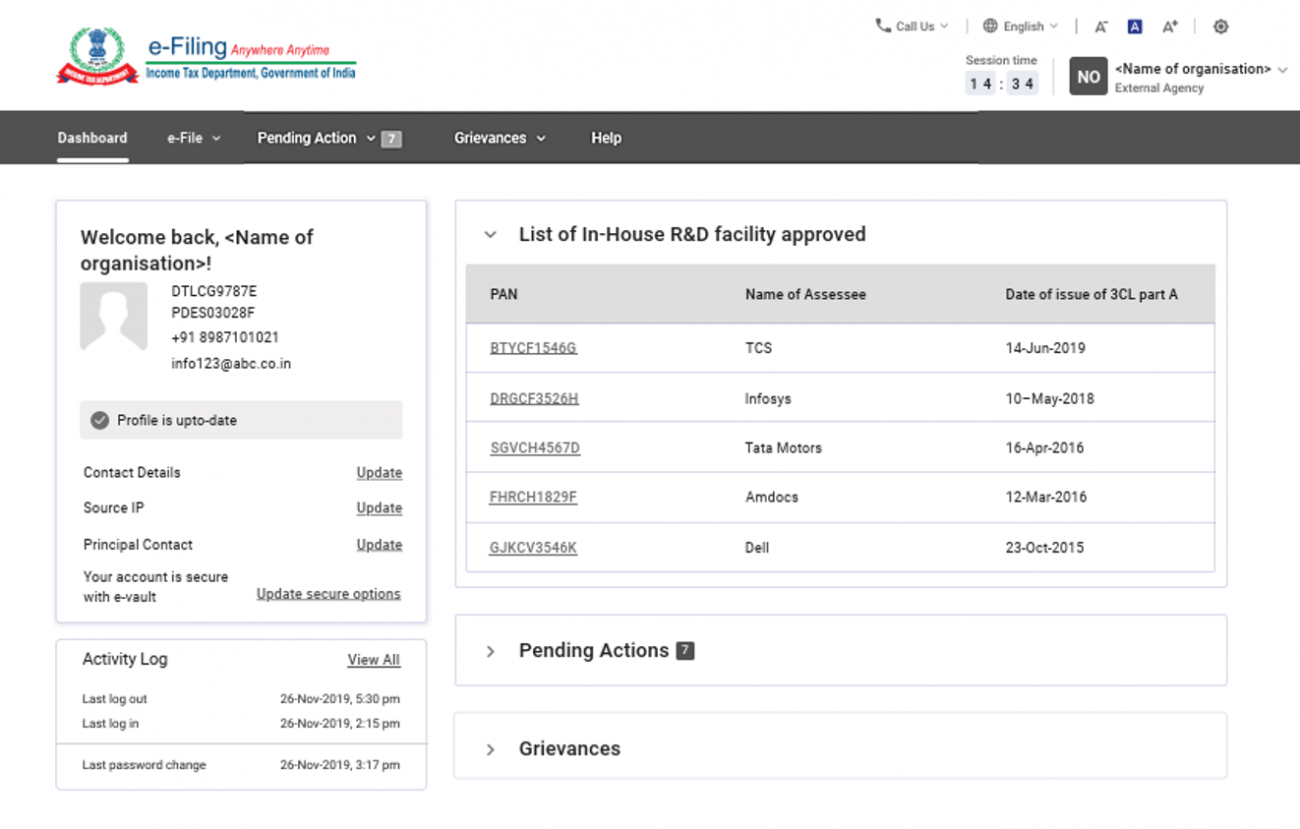Update the Contact Details
This screenshot has height=829, width=1300.
[x=379, y=472]
